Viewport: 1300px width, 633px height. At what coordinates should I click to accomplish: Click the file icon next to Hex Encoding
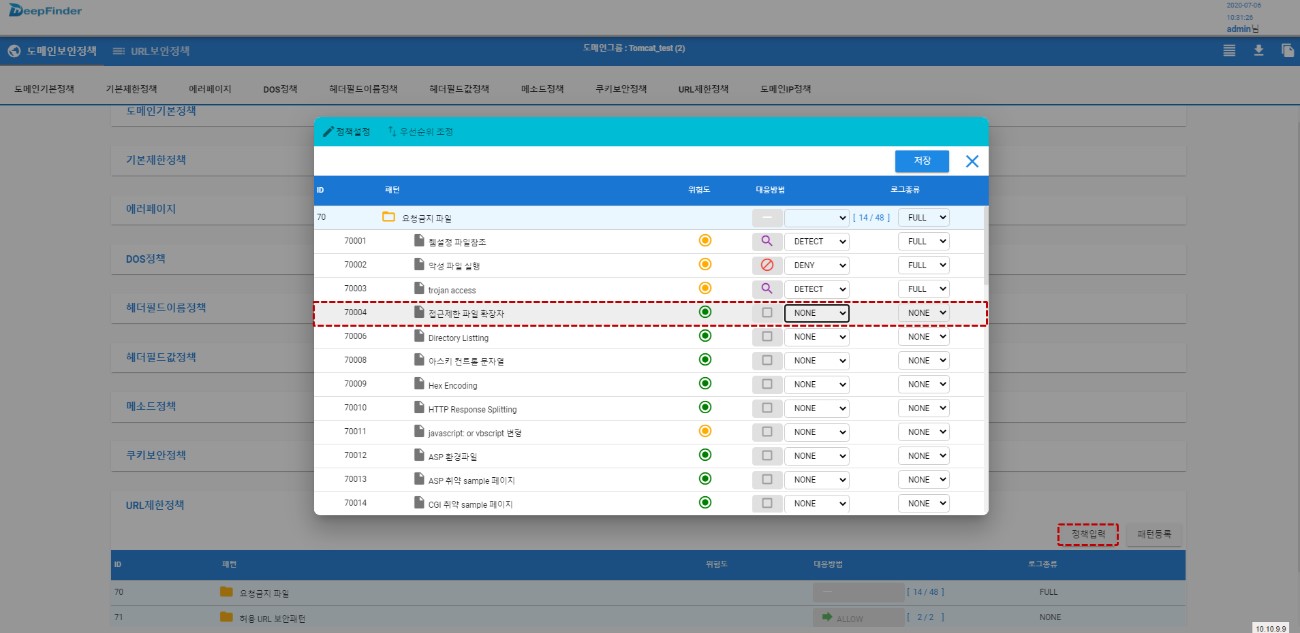coord(419,384)
